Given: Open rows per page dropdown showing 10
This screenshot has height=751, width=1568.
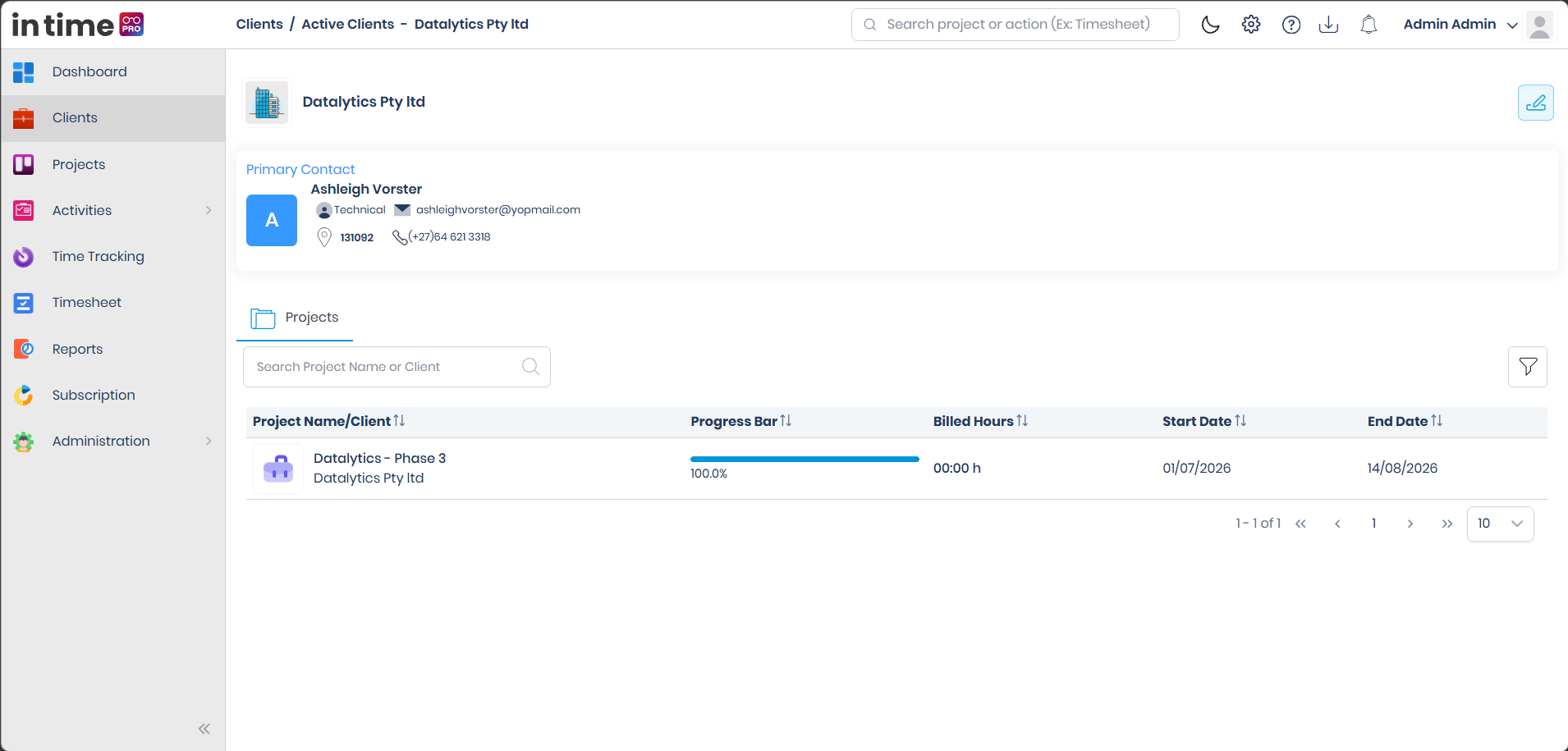Looking at the screenshot, I should pyautogui.click(x=1500, y=524).
